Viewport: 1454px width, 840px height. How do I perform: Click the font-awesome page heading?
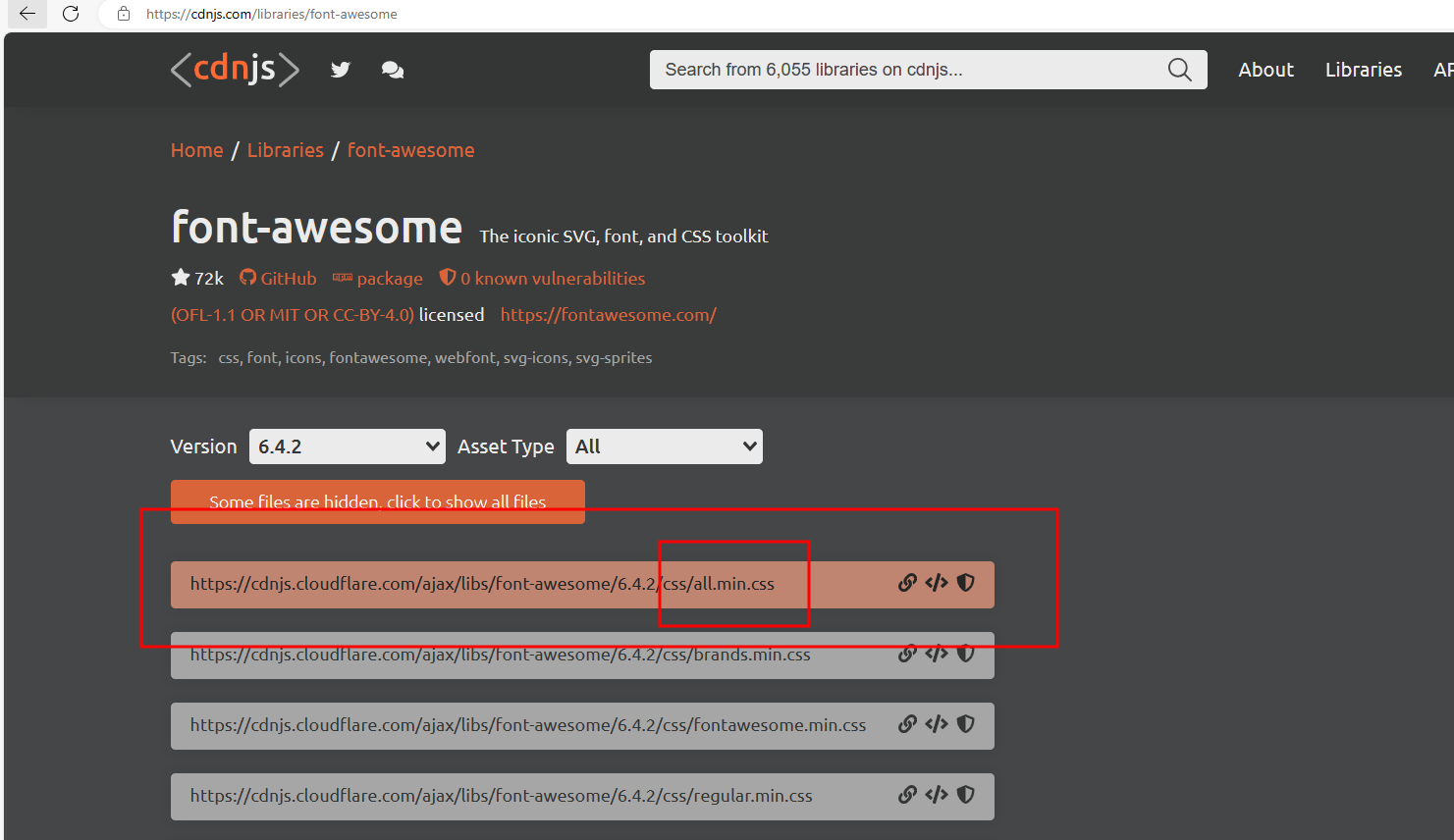coord(316,228)
